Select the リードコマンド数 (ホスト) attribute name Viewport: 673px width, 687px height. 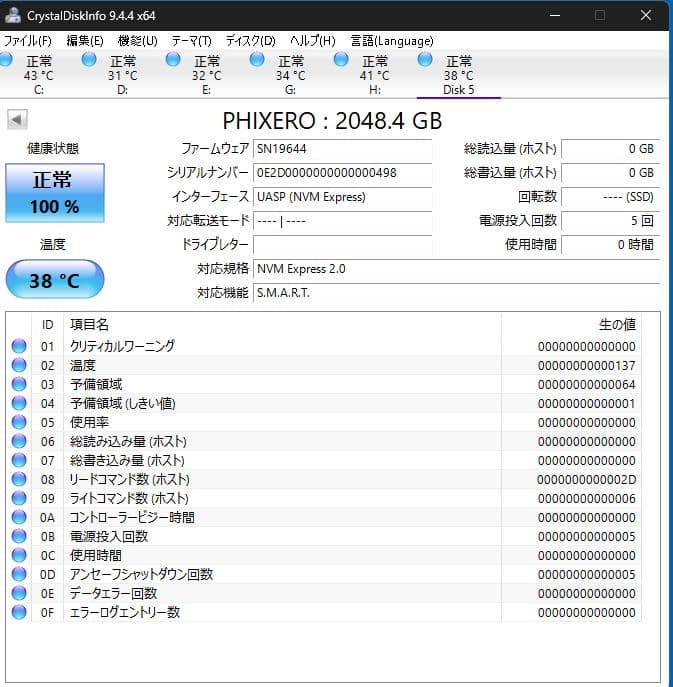pyautogui.click(x=129, y=479)
